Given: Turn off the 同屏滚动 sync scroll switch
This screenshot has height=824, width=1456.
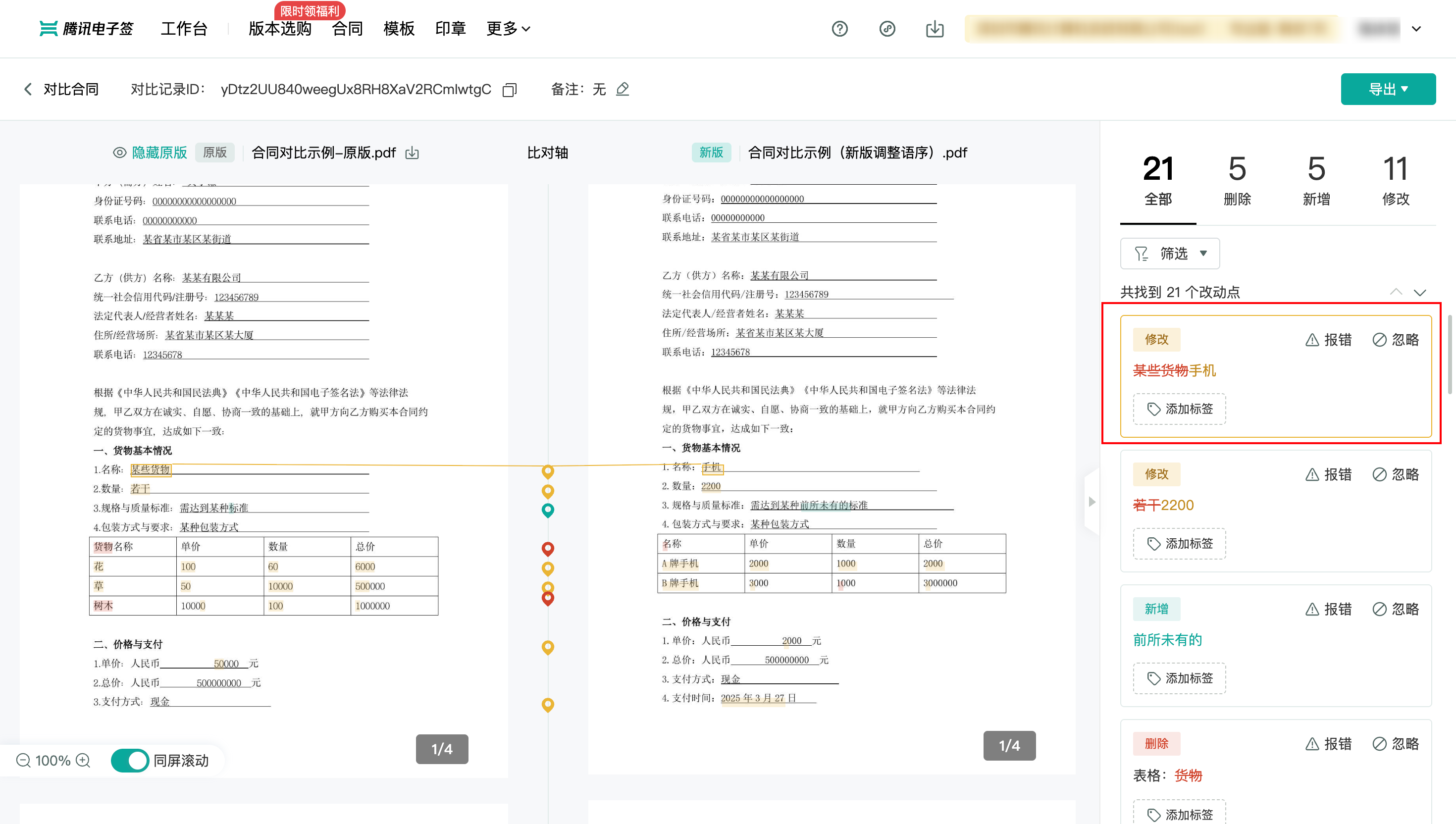Looking at the screenshot, I should point(130,760).
